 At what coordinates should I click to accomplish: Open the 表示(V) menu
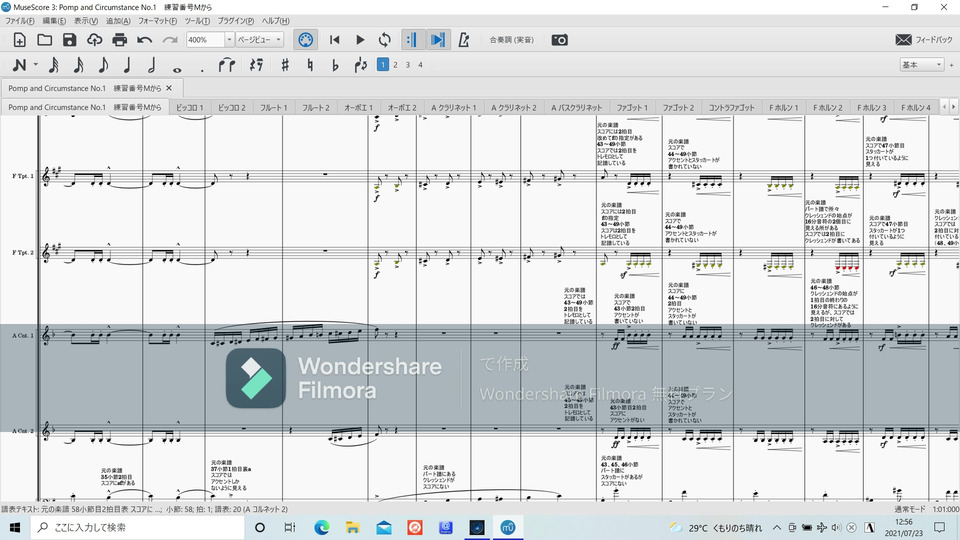pos(86,21)
